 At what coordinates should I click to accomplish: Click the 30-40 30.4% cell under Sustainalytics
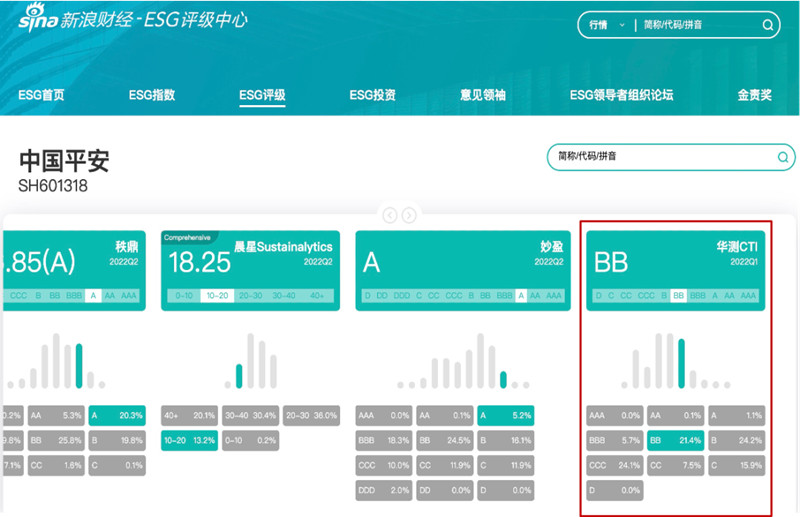(x=251, y=415)
